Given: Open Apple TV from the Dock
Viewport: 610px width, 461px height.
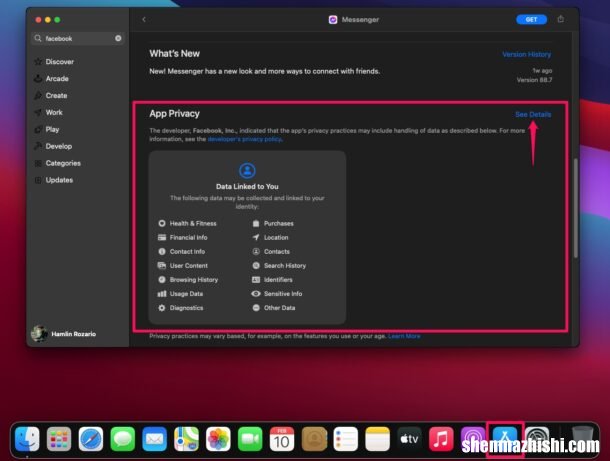Looking at the screenshot, I should (x=409, y=439).
